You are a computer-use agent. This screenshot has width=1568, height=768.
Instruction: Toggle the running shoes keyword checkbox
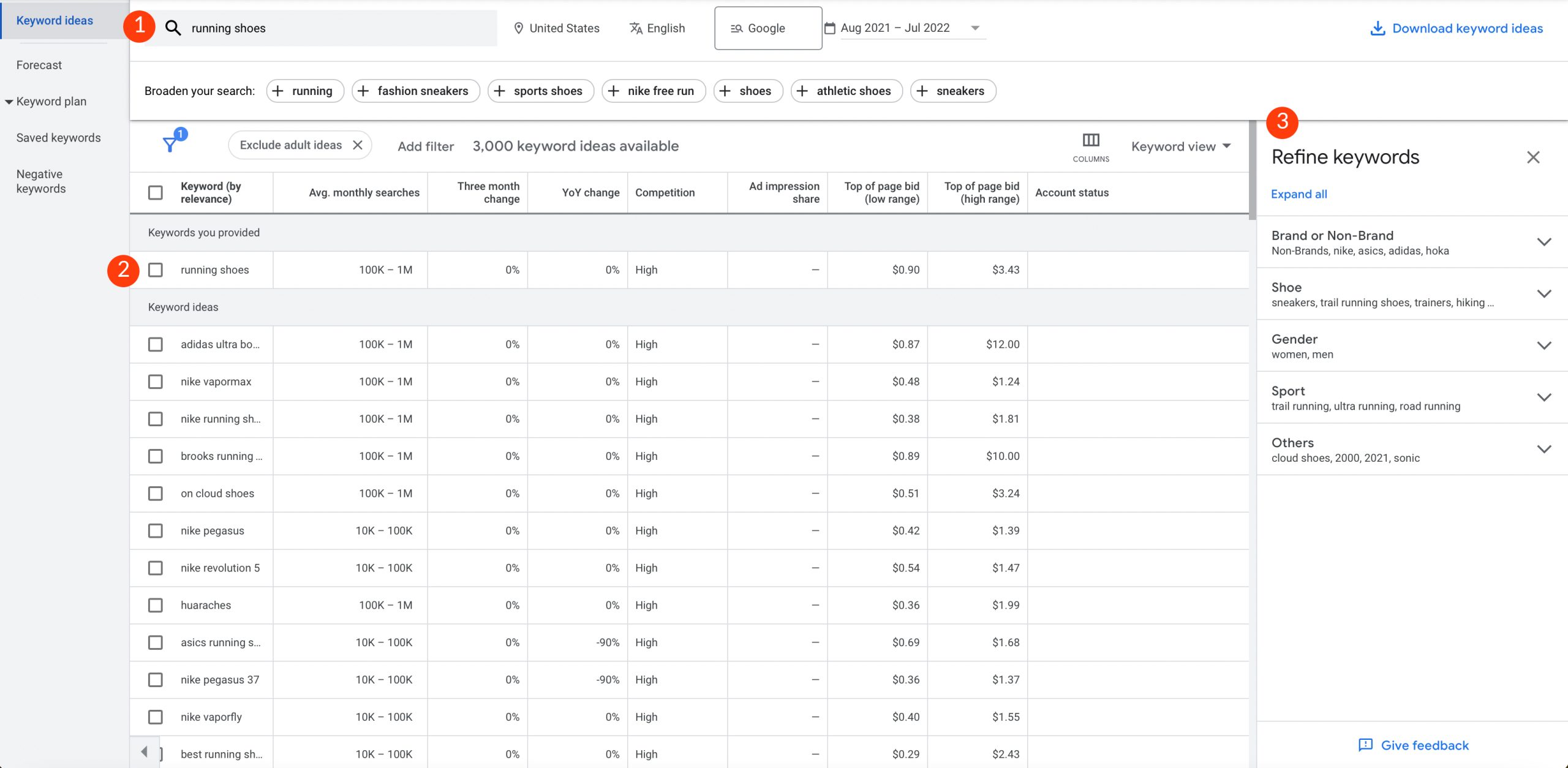(155, 269)
